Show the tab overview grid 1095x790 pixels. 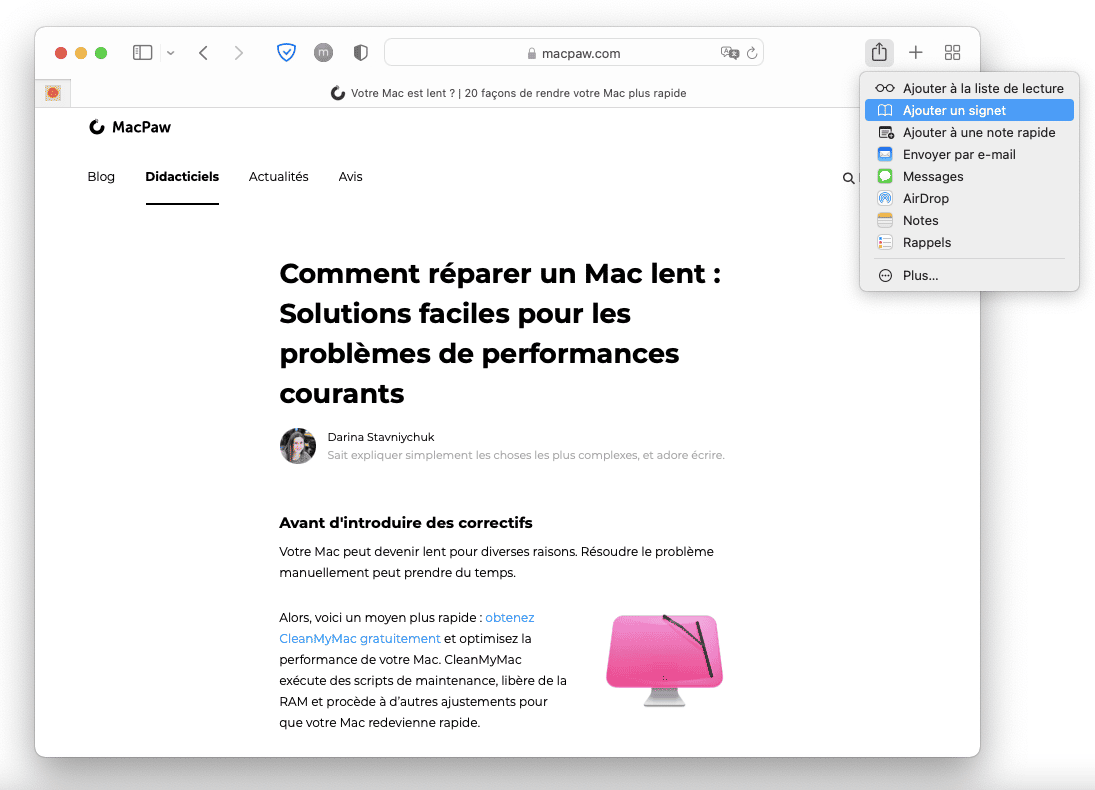point(952,53)
